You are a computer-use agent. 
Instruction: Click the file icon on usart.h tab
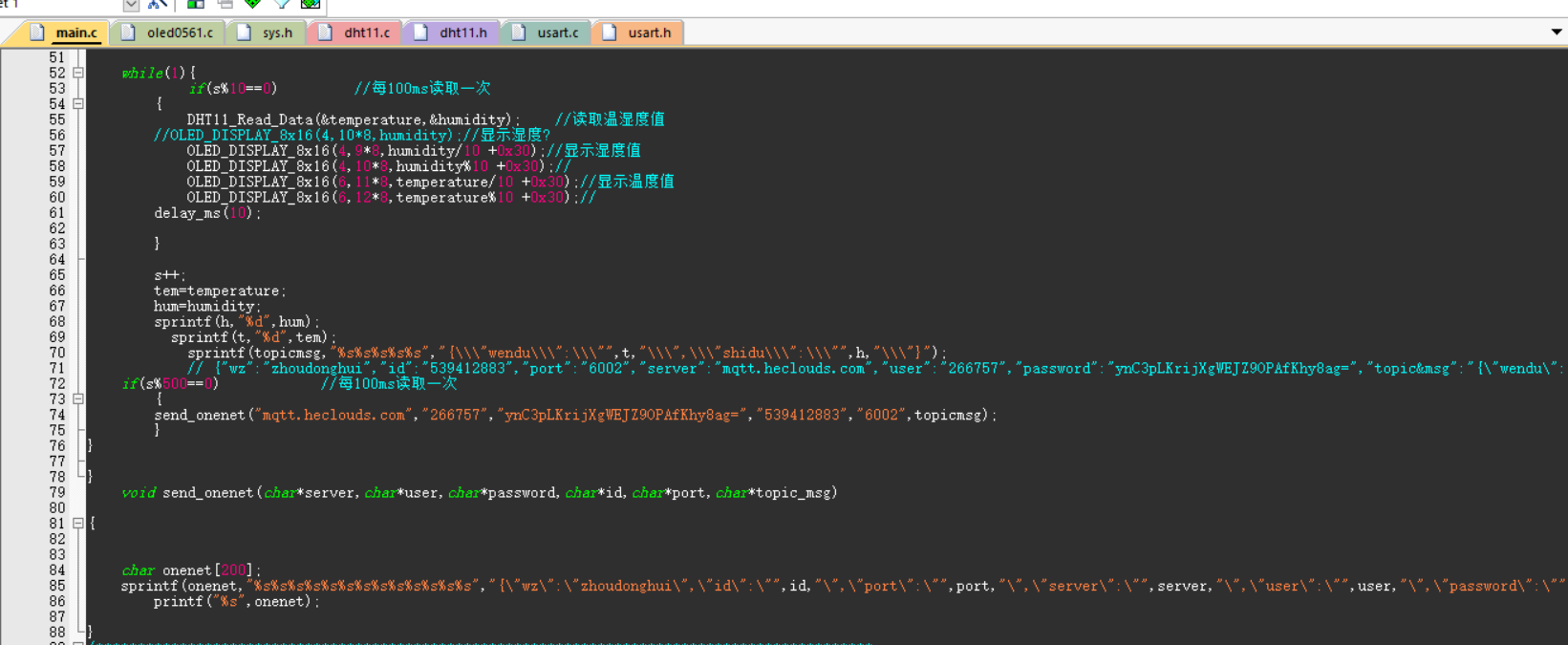(x=610, y=32)
